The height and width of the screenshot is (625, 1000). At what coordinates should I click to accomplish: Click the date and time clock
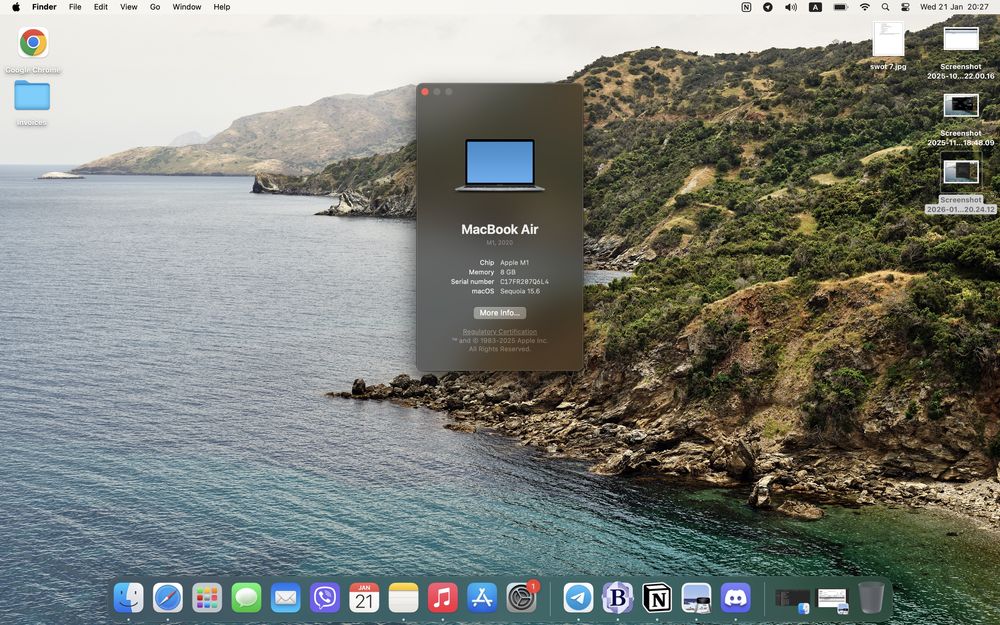pyautogui.click(x=954, y=7)
